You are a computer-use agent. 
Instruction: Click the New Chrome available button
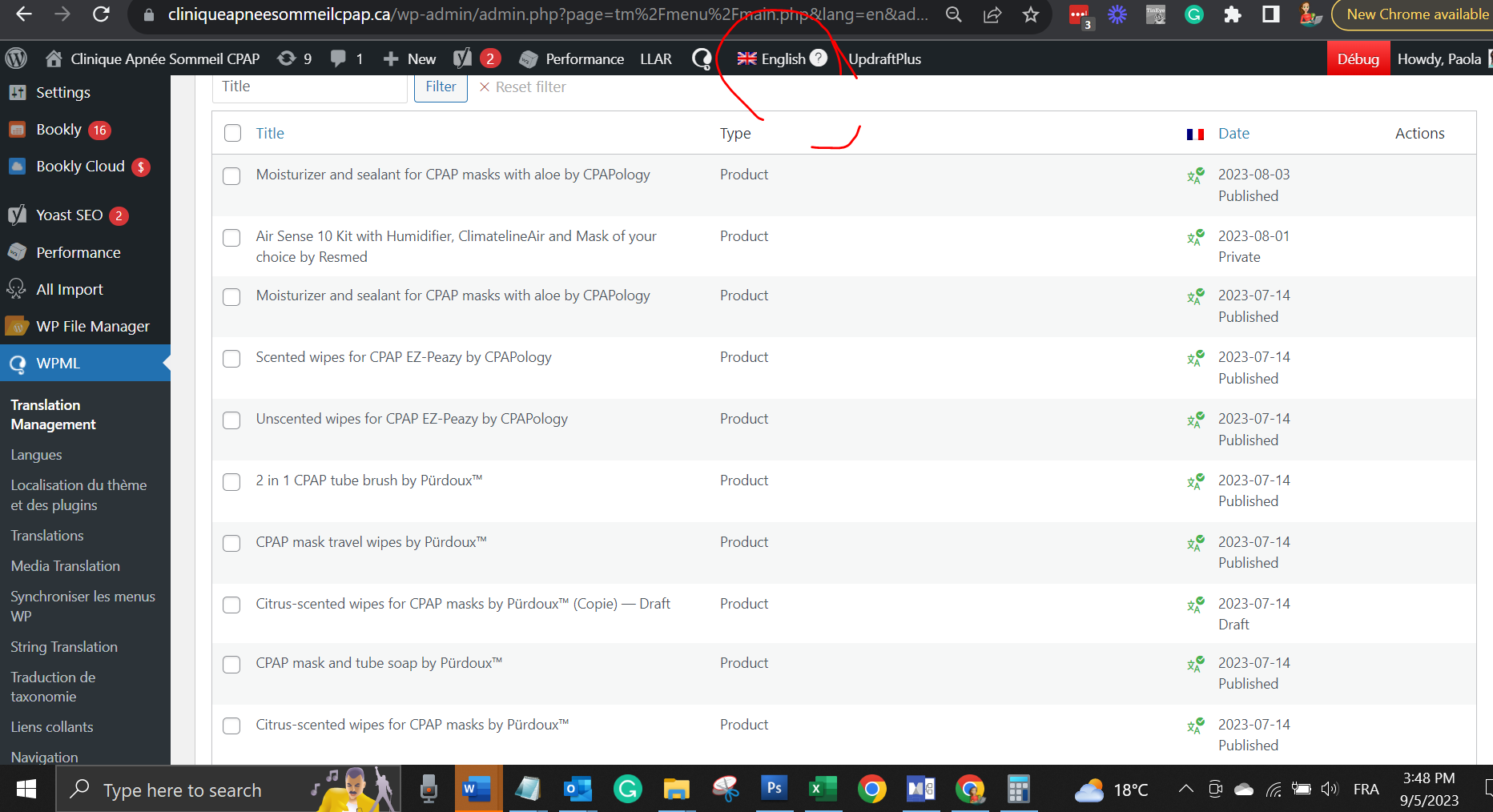coord(1415,14)
